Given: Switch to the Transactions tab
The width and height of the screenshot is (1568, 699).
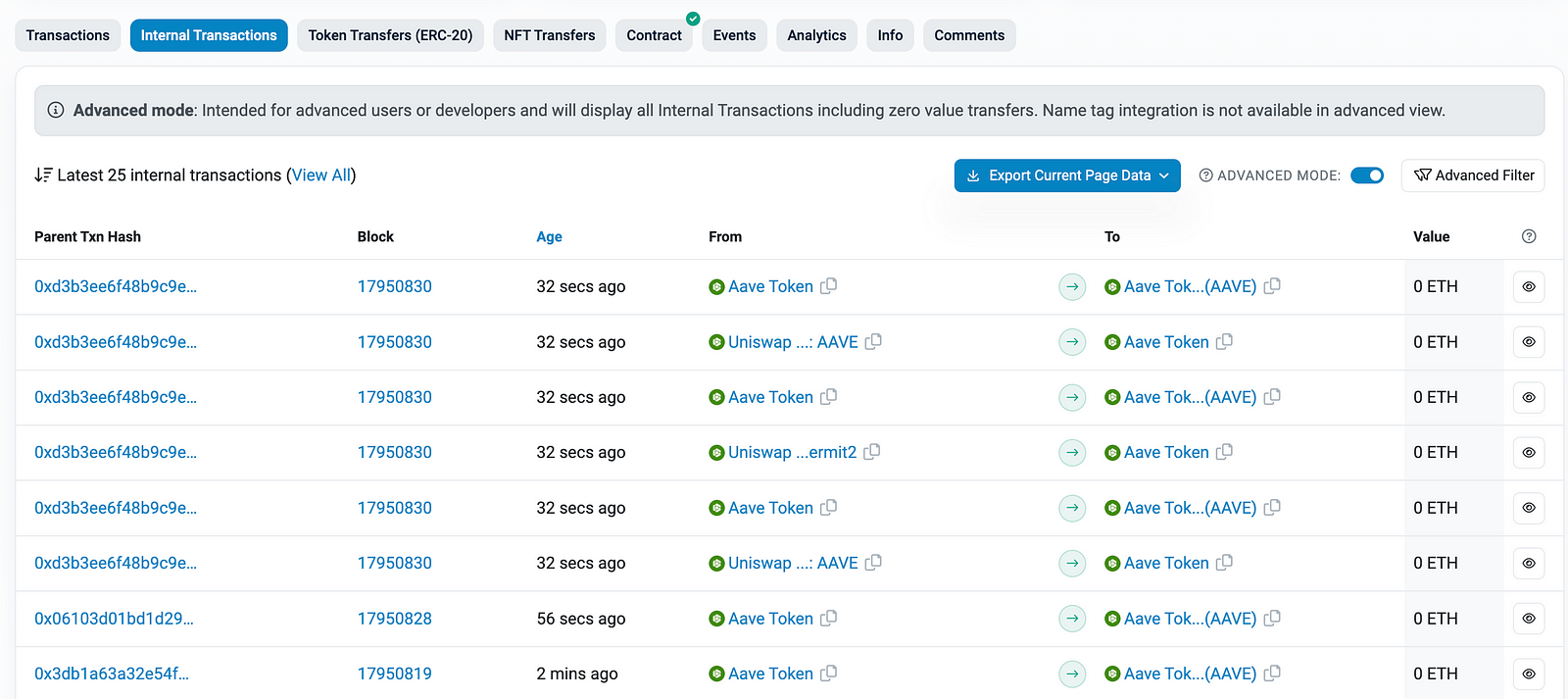Looking at the screenshot, I should click(68, 35).
